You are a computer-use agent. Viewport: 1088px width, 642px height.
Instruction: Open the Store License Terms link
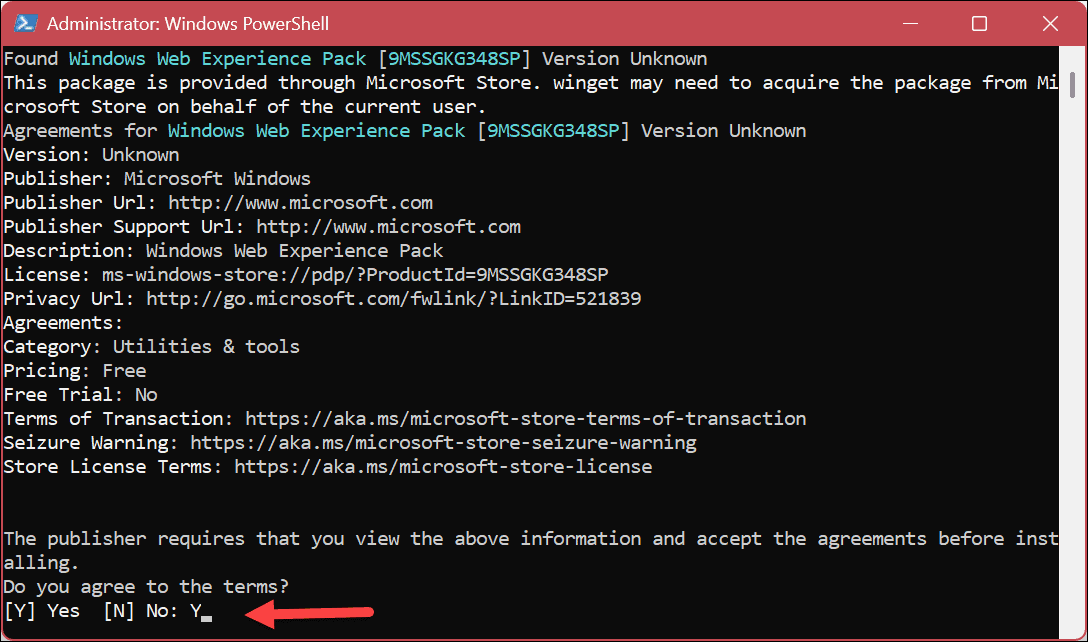(x=443, y=467)
